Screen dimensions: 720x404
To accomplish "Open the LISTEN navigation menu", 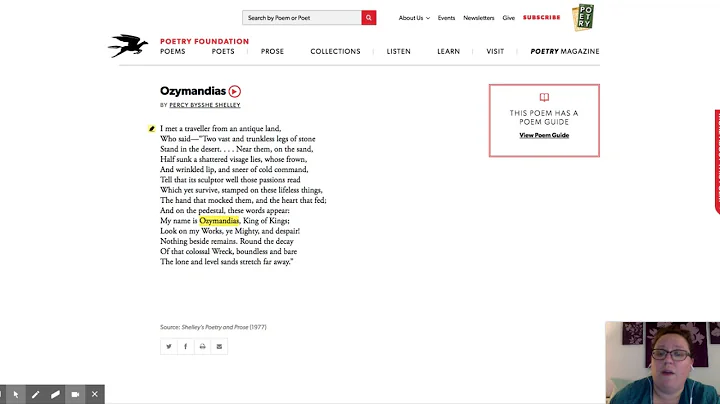I will [x=399, y=51].
